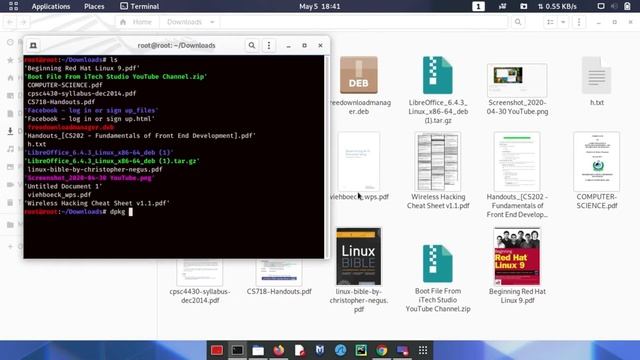The height and width of the screenshot is (360, 640).
Task: Click the search icon in file manager
Action: (x=518, y=22)
